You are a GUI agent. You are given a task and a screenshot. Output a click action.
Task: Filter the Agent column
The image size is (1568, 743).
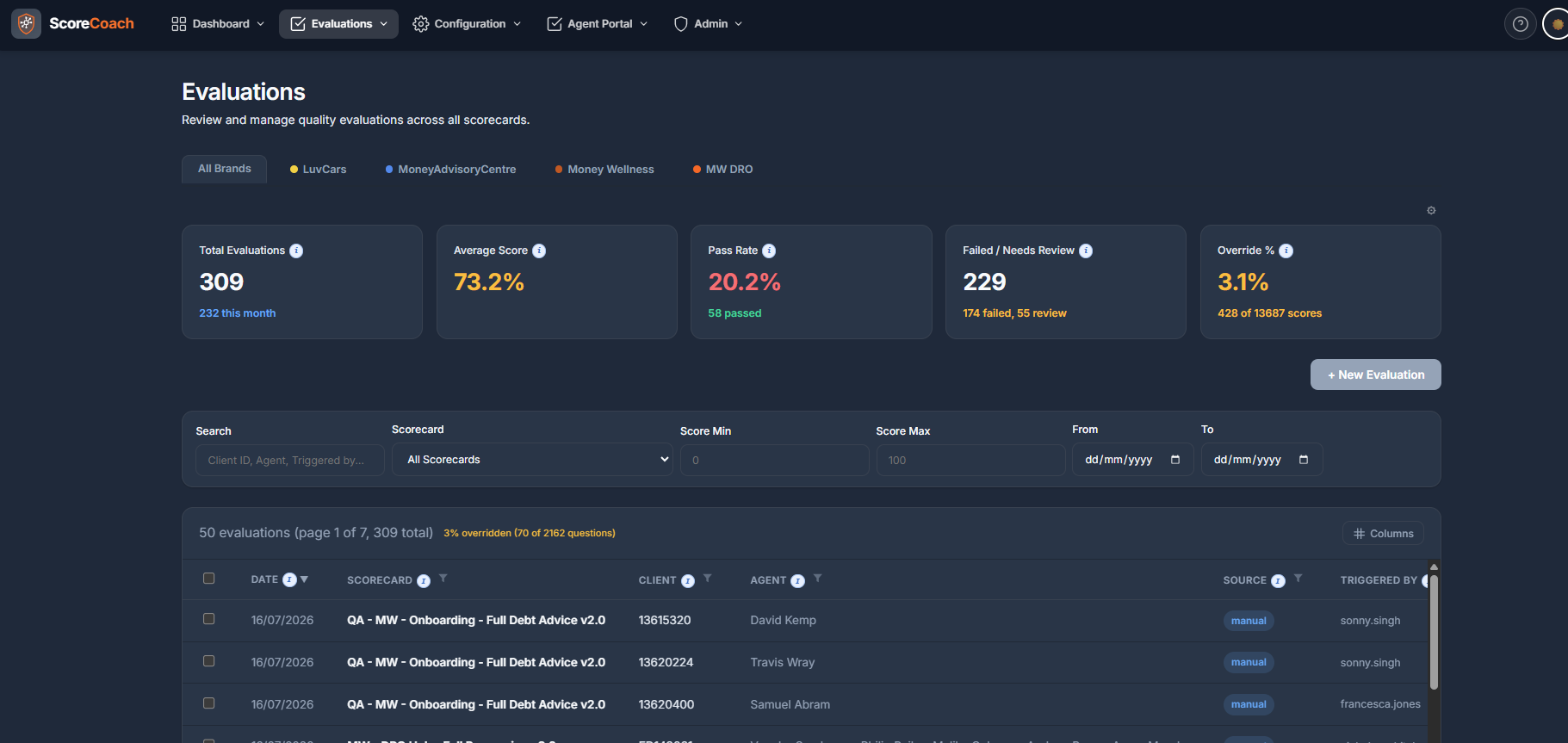(817, 579)
